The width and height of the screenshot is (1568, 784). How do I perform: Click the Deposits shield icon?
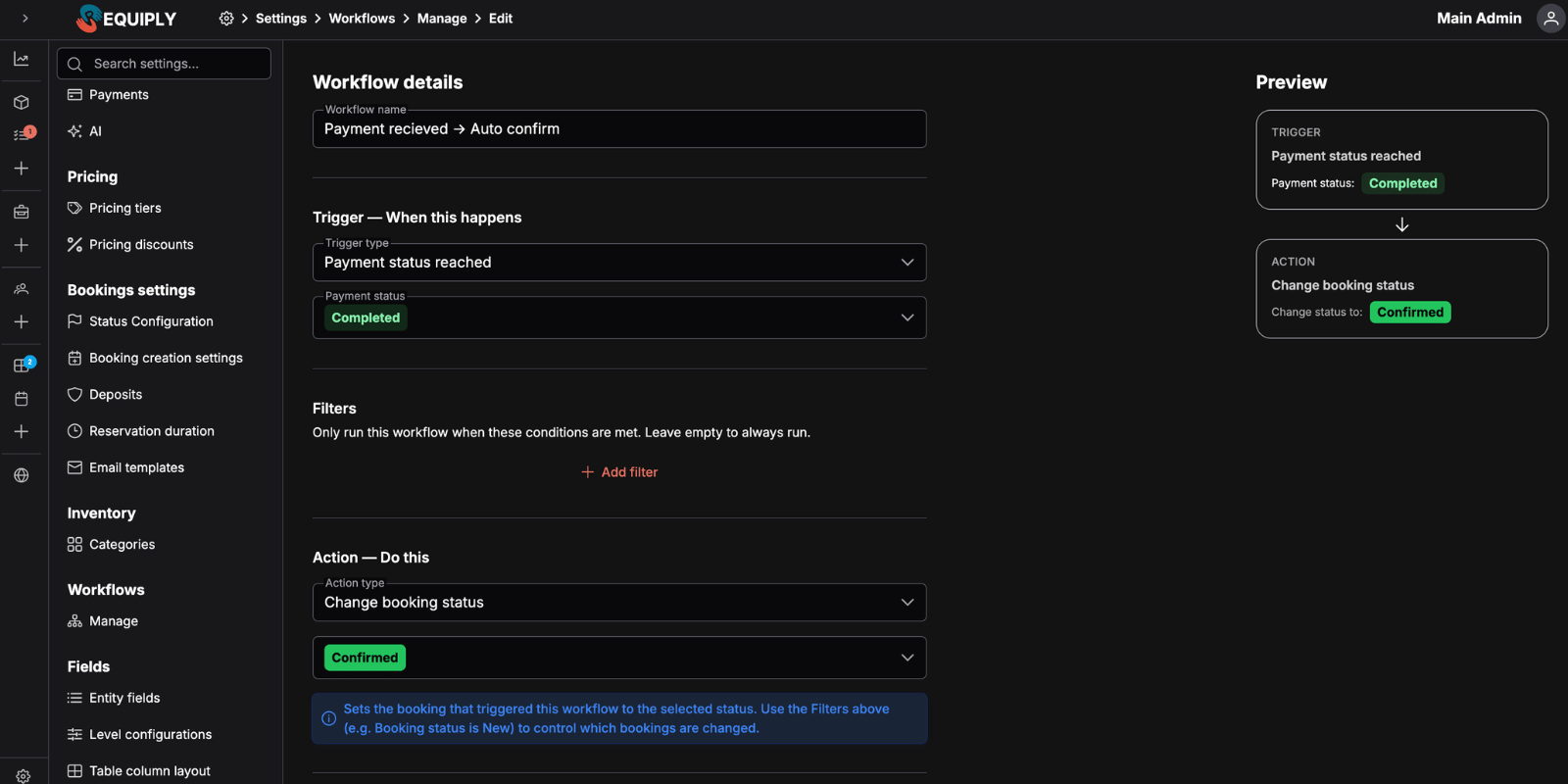point(74,395)
